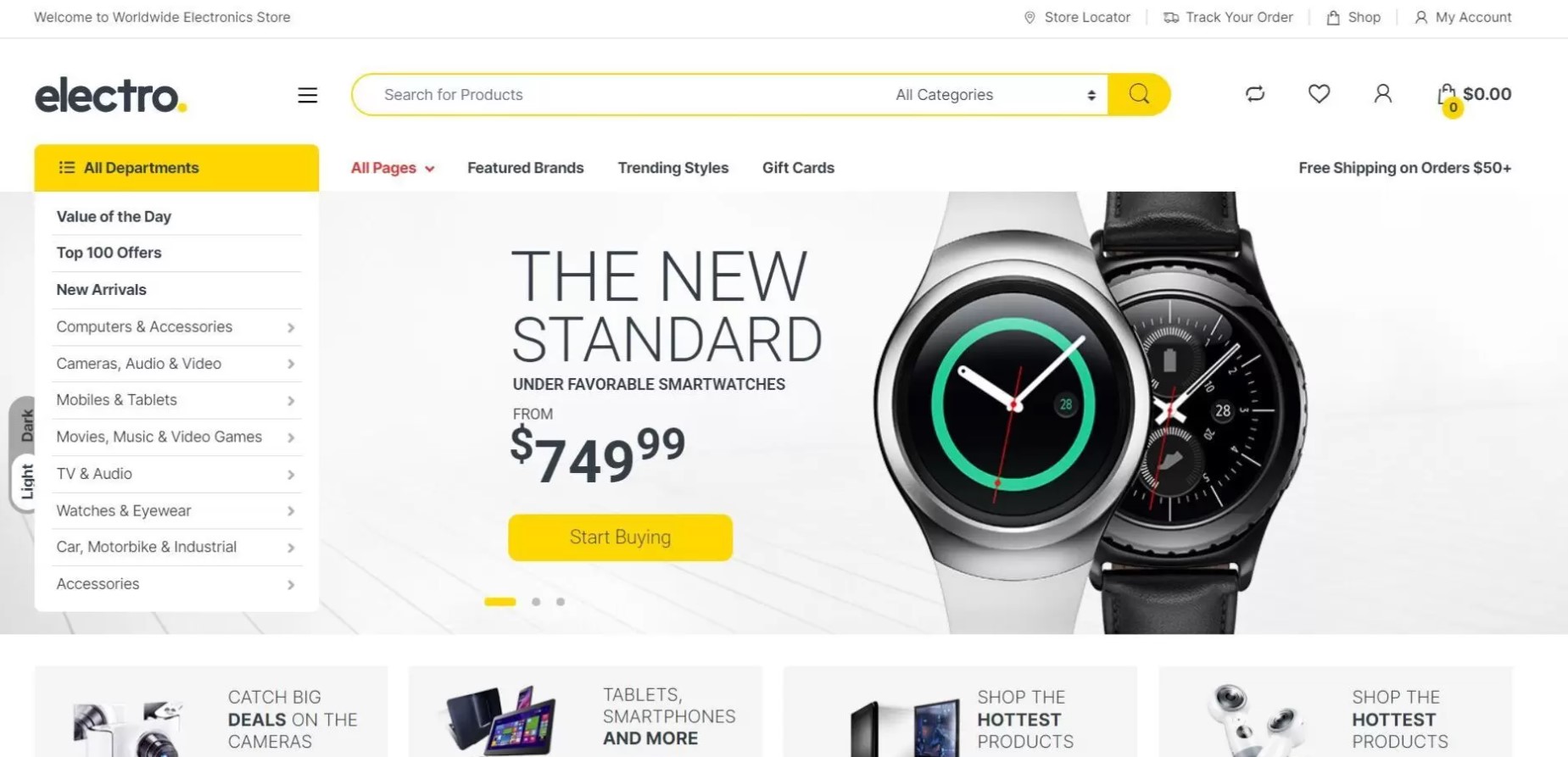The height and width of the screenshot is (757, 1568).
Task: Open the shopping cart bag icon
Action: (x=1448, y=96)
